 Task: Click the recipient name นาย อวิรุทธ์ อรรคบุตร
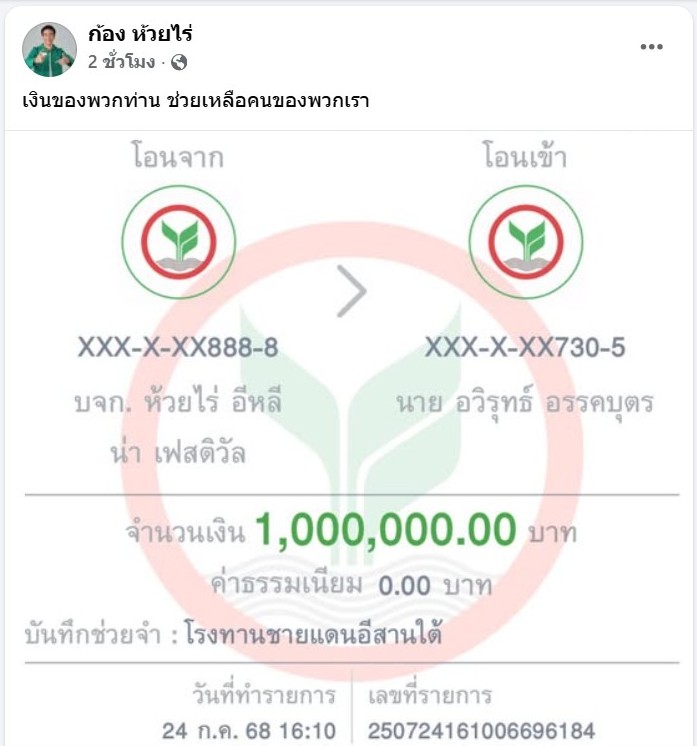(525, 402)
